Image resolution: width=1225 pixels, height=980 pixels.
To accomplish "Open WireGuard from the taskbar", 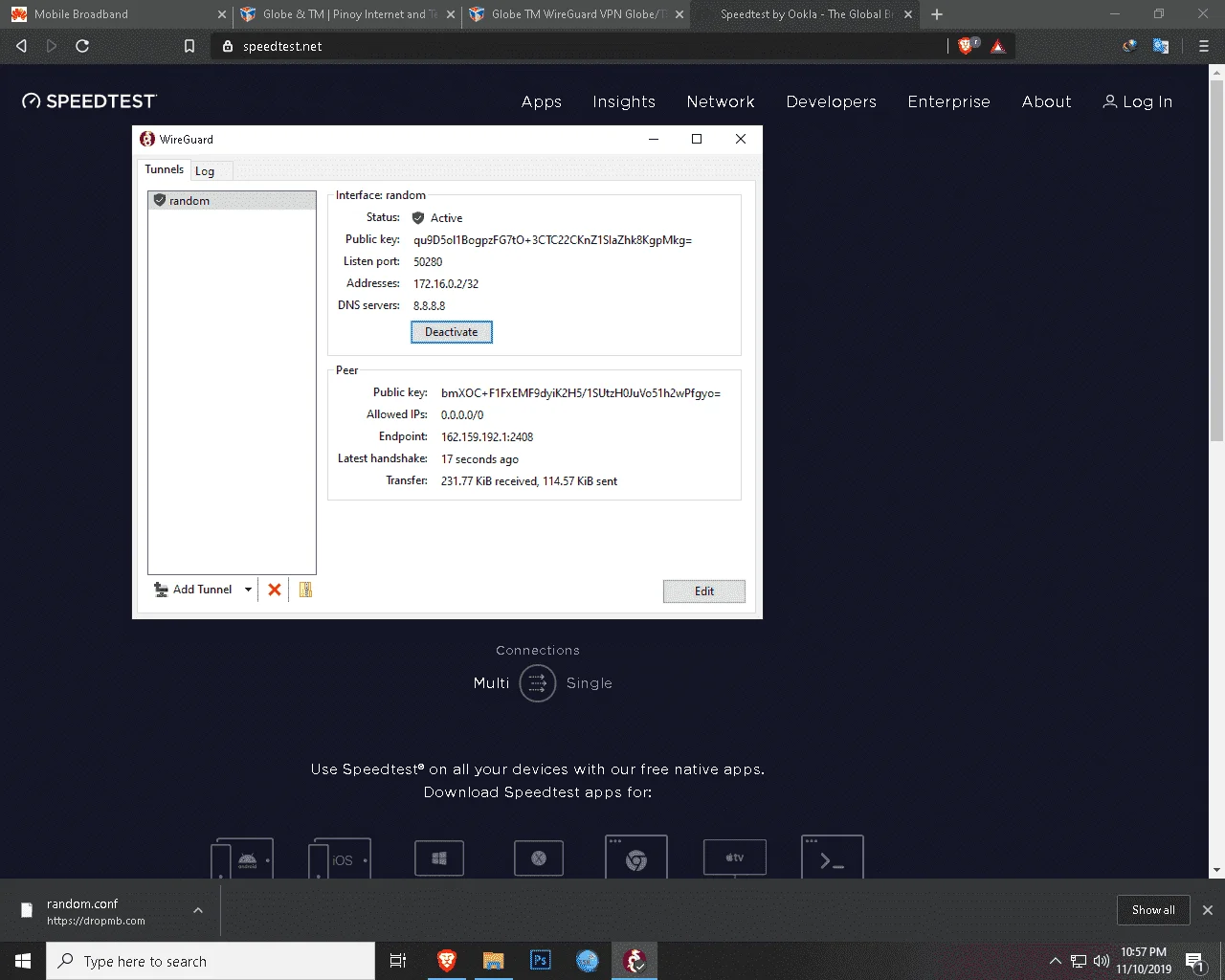I will point(635,961).
